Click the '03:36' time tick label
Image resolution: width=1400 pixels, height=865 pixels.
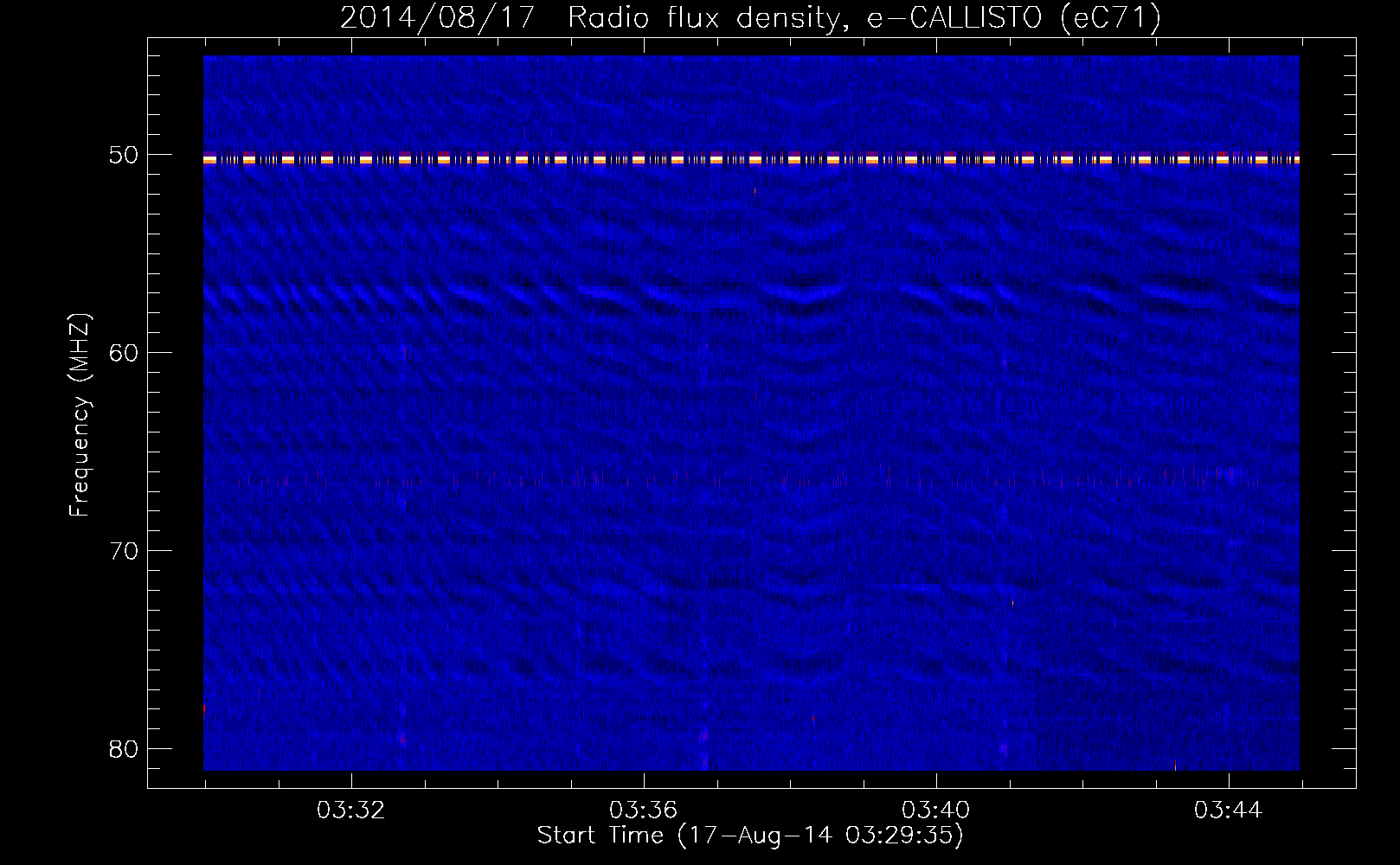(643, 811)
